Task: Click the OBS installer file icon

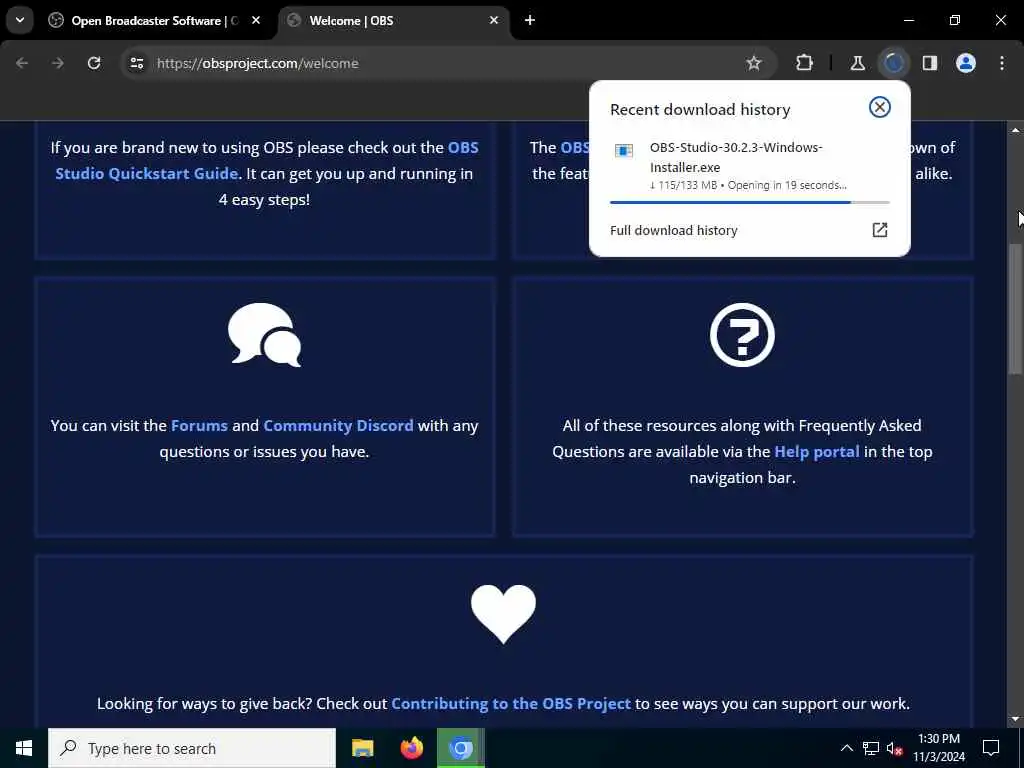Action: pyautogui.click(x=624, y=151)
